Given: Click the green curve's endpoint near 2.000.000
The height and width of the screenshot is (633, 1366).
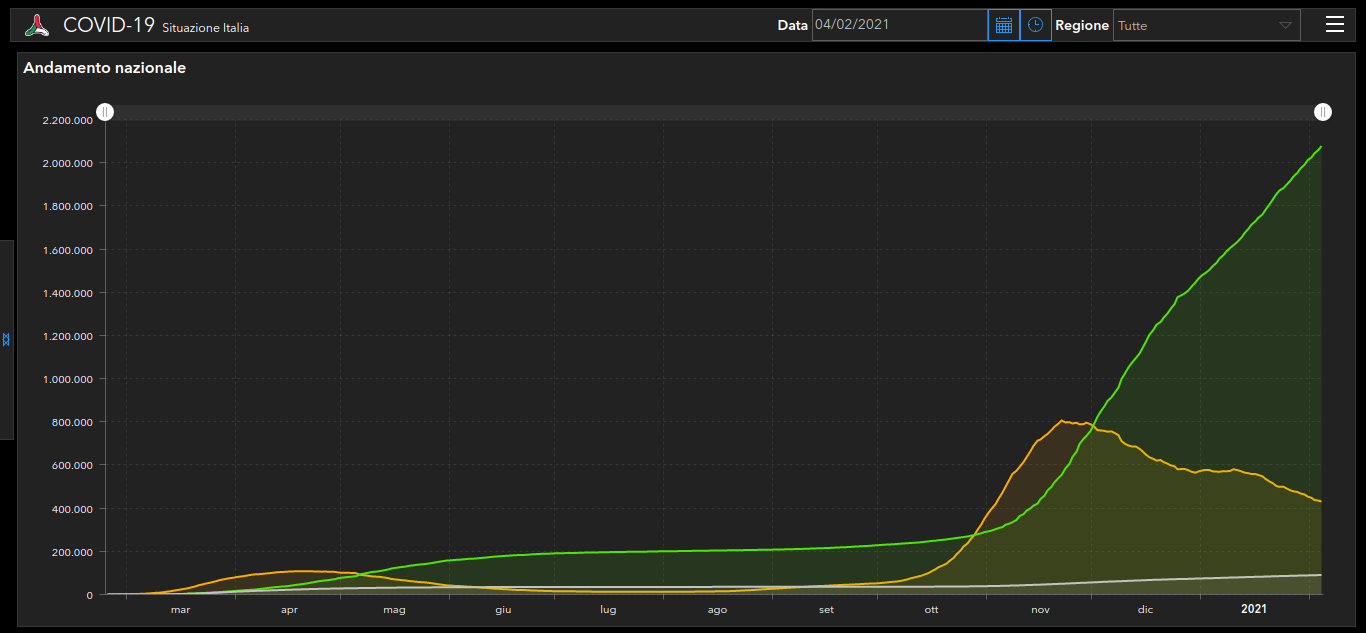Looking at the screenshot, I should [1321, 147].
